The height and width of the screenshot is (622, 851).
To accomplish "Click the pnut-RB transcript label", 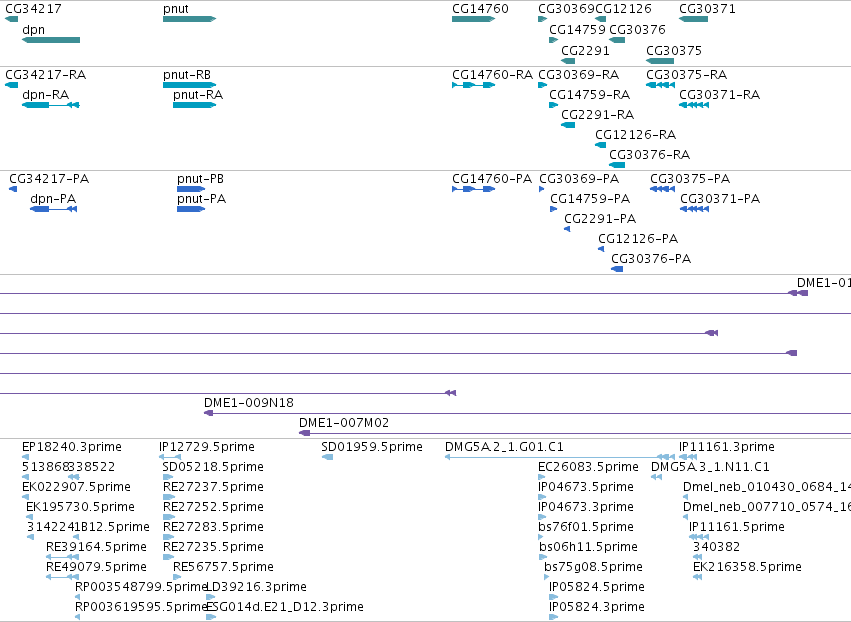I will [187, 75].
